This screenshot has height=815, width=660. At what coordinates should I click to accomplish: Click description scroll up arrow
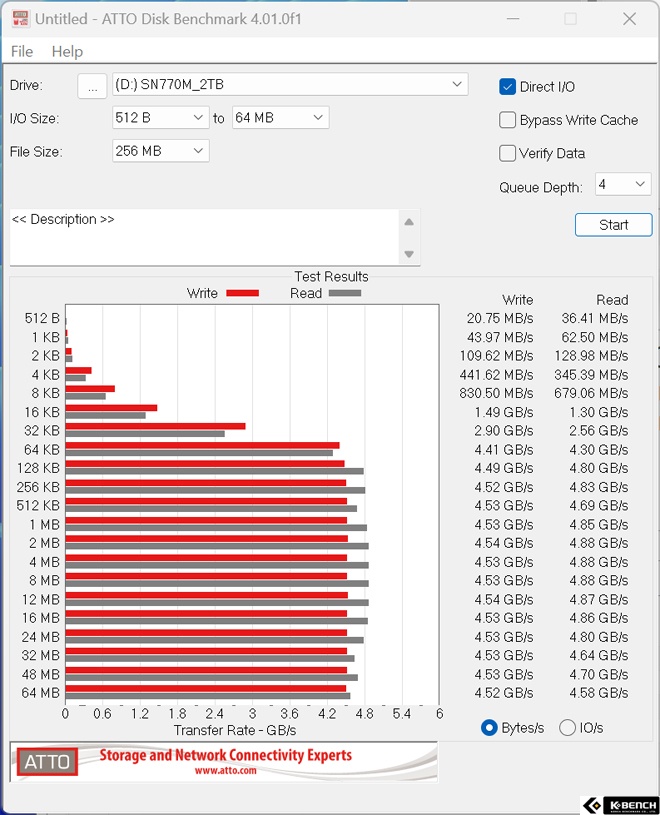pos(409,222)
